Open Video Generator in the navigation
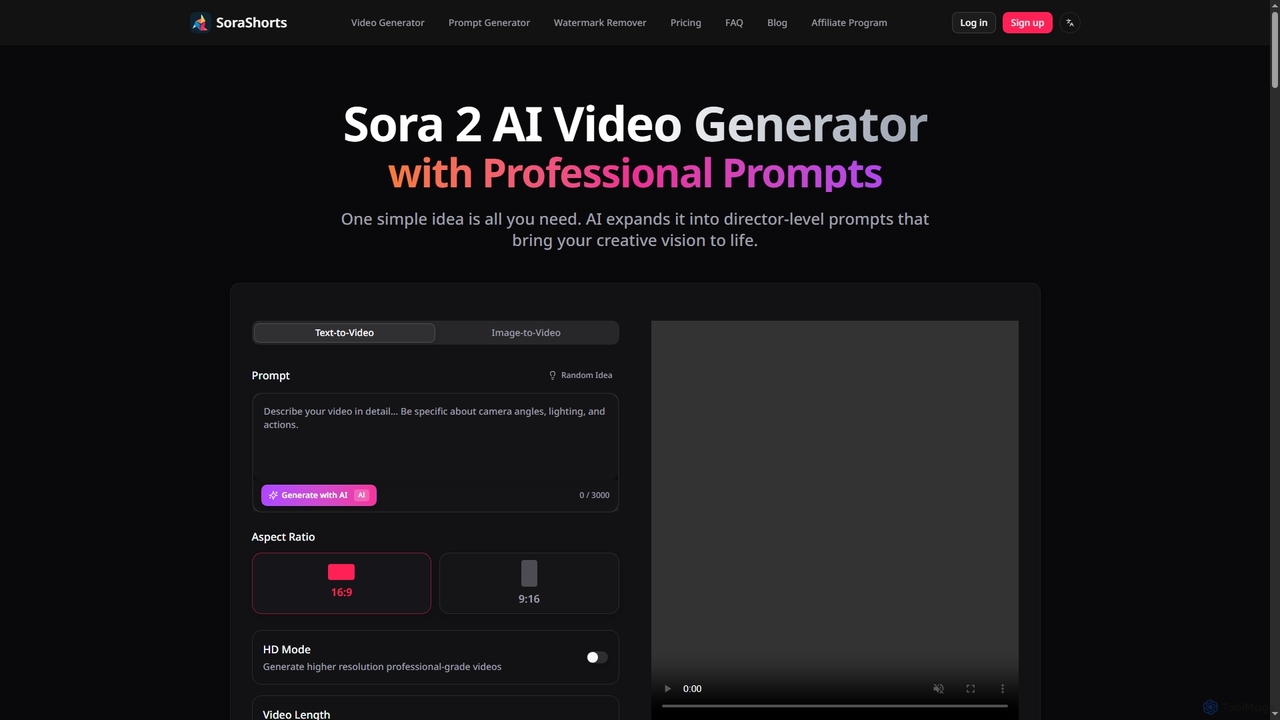The image size is (1280, 720). (x=388, y=22)
